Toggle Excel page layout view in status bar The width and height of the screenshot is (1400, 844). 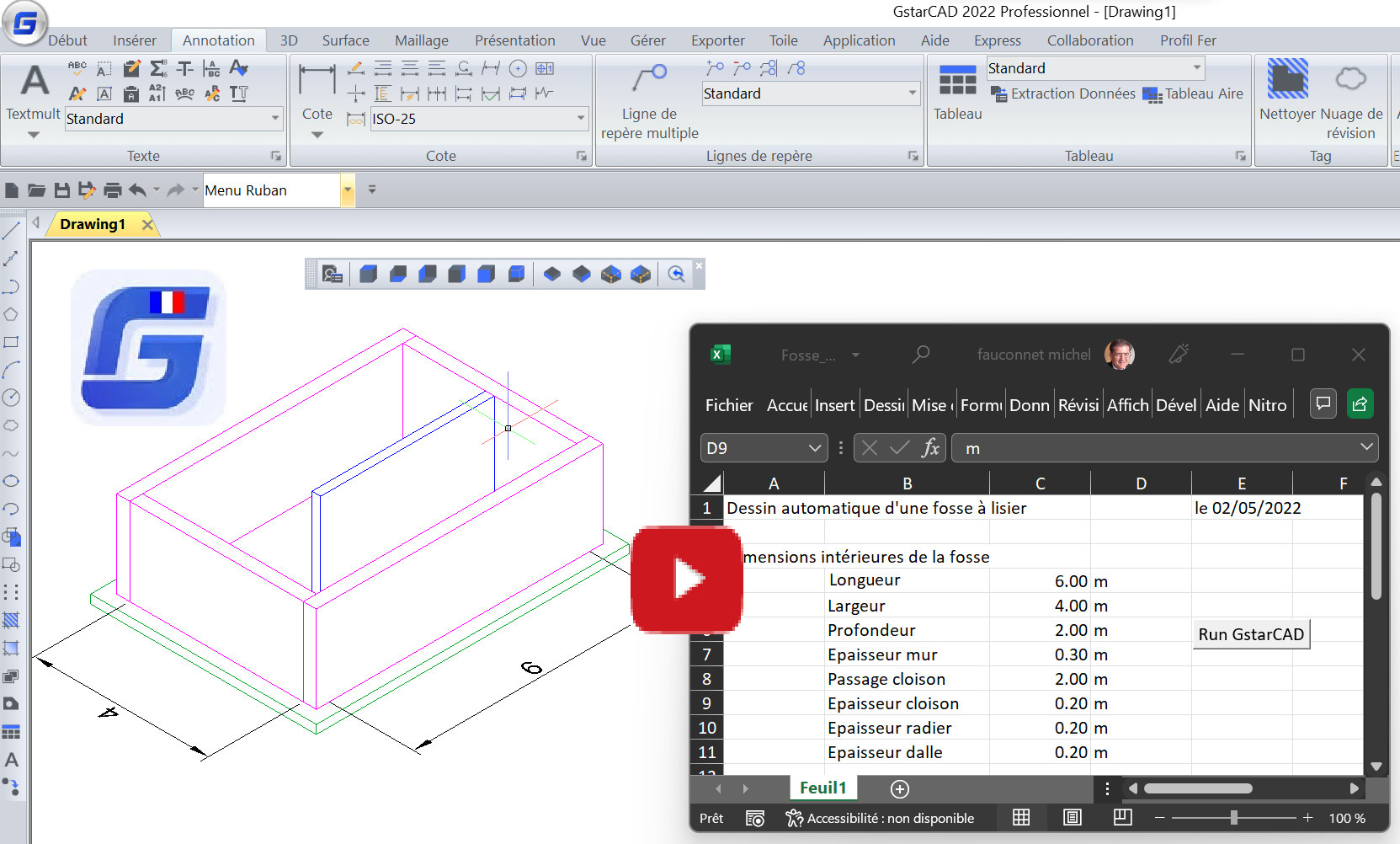pos(1072,818)
